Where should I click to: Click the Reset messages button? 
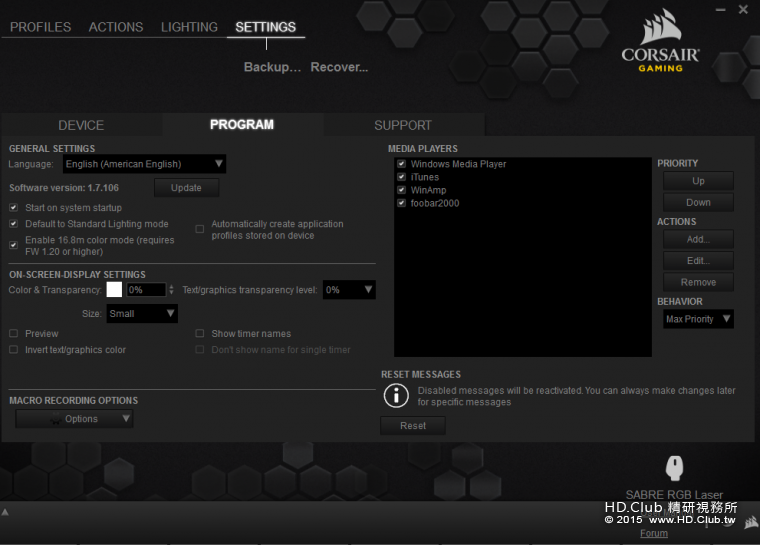coord(413,426)
